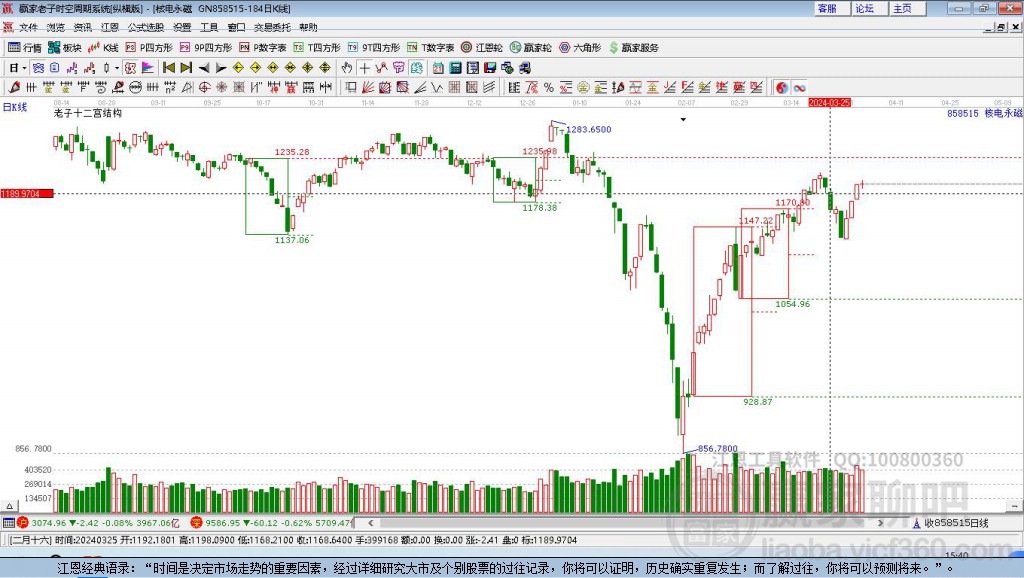Image resolution: width=1024 pixels, height=578 pixels.
Task: Click the red-blue yin-yang icon
Action: click(782, 88)
